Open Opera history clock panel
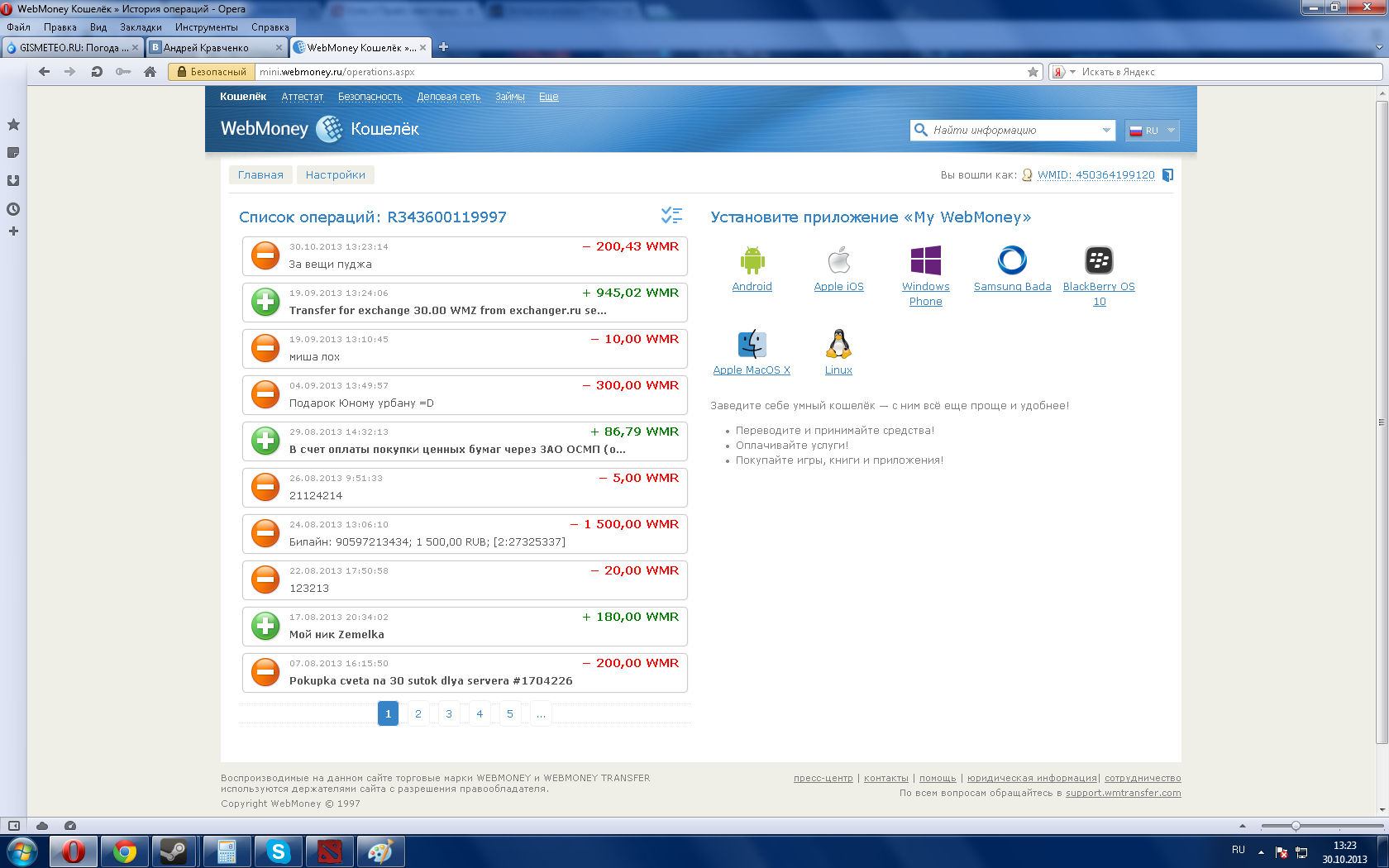 point(13,209)
